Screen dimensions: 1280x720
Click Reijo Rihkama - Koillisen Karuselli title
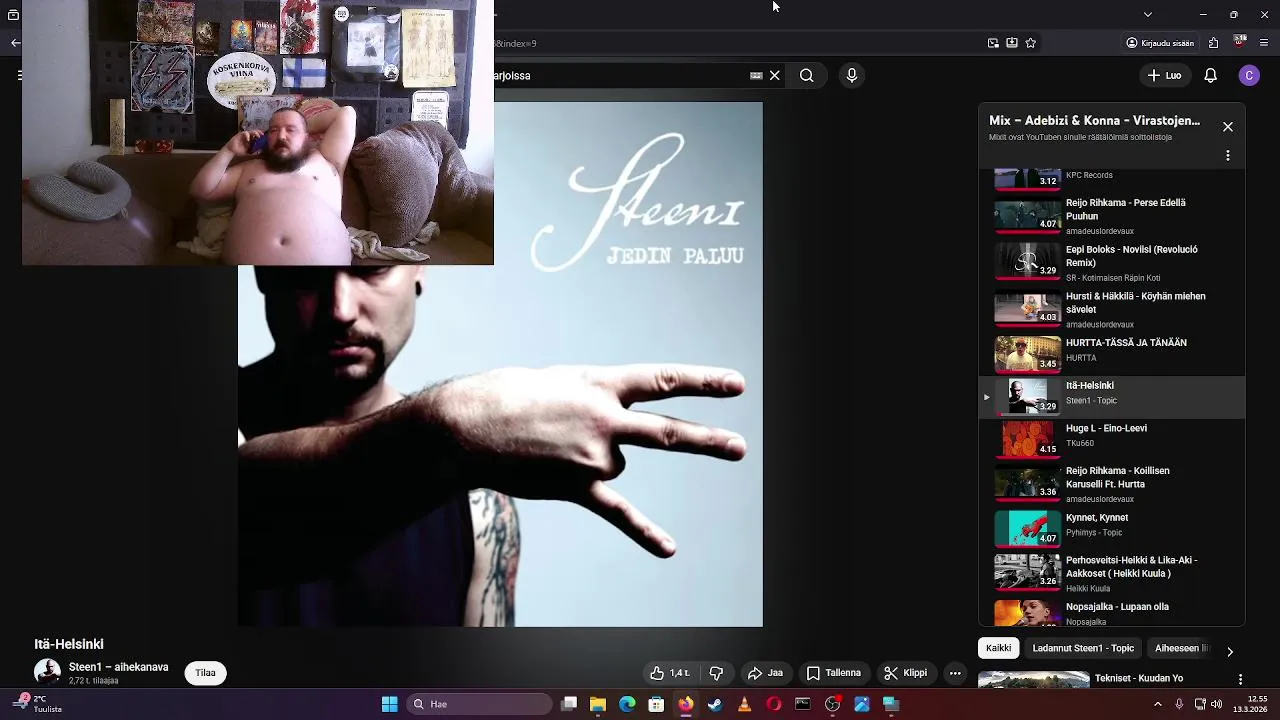(1118, 477)
